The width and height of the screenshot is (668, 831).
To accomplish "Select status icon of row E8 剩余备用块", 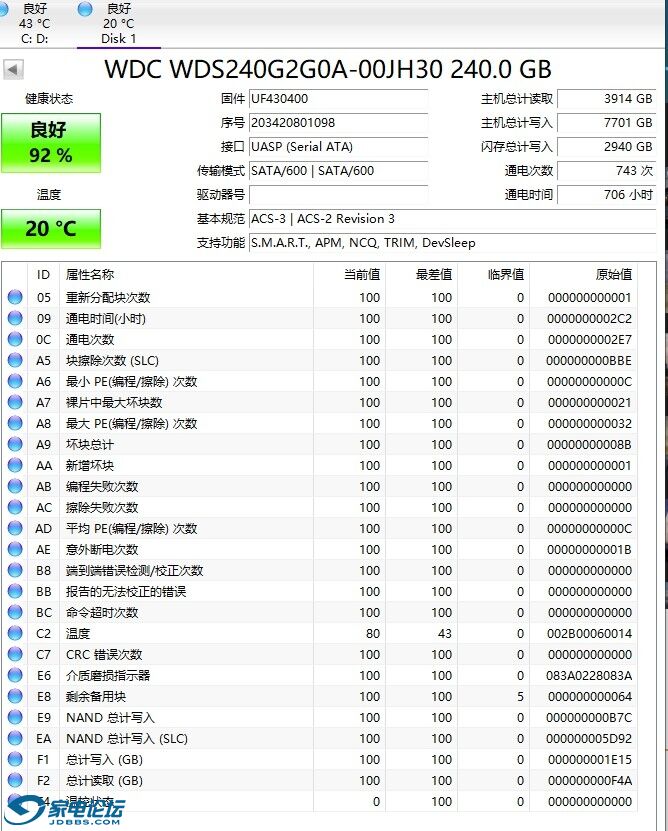I will 15,696.
